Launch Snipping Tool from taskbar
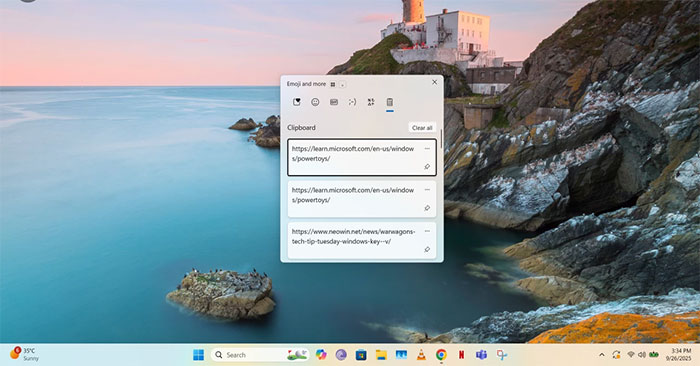The image size is (700, 366). click(502, 355)
